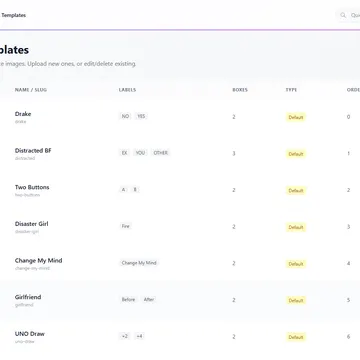Click the girlfriend slug text
Viewport: 360px width, 360px height.
(24, 305)
